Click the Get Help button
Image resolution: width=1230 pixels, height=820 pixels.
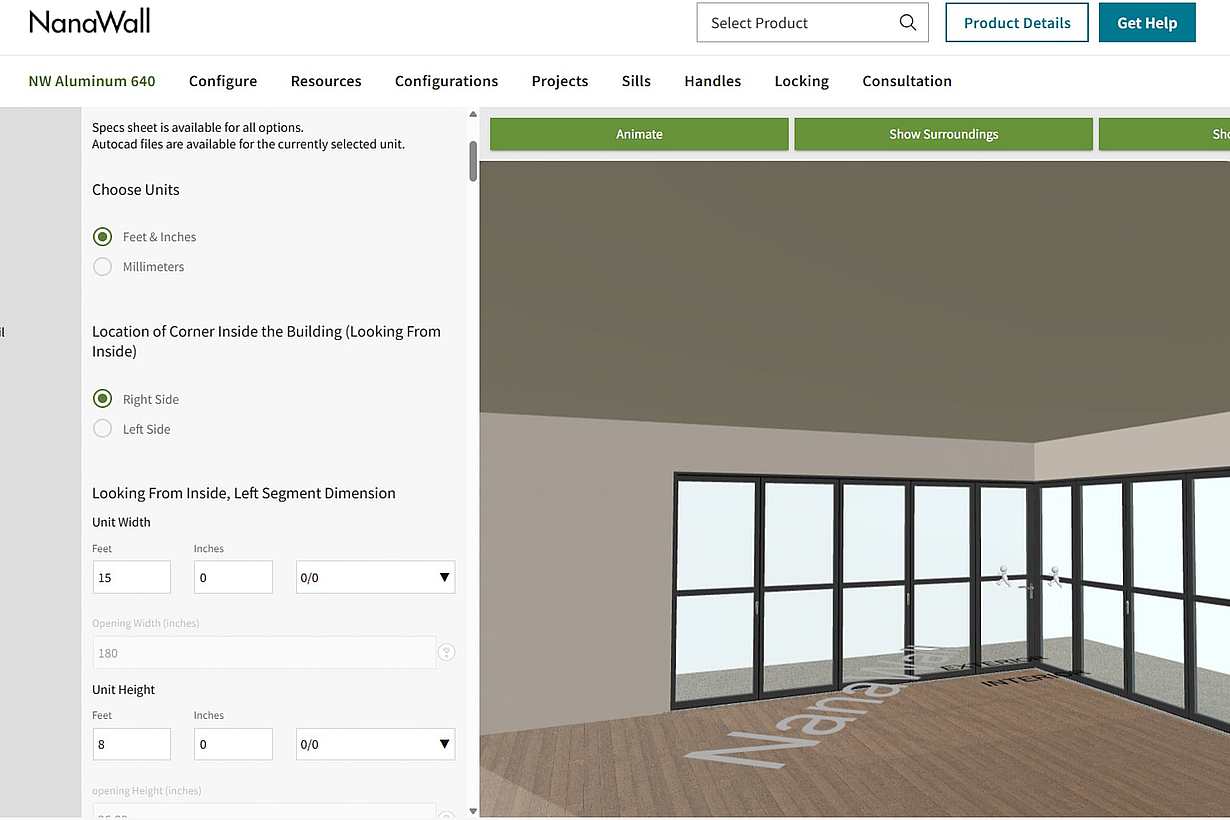pos(1147,23)
